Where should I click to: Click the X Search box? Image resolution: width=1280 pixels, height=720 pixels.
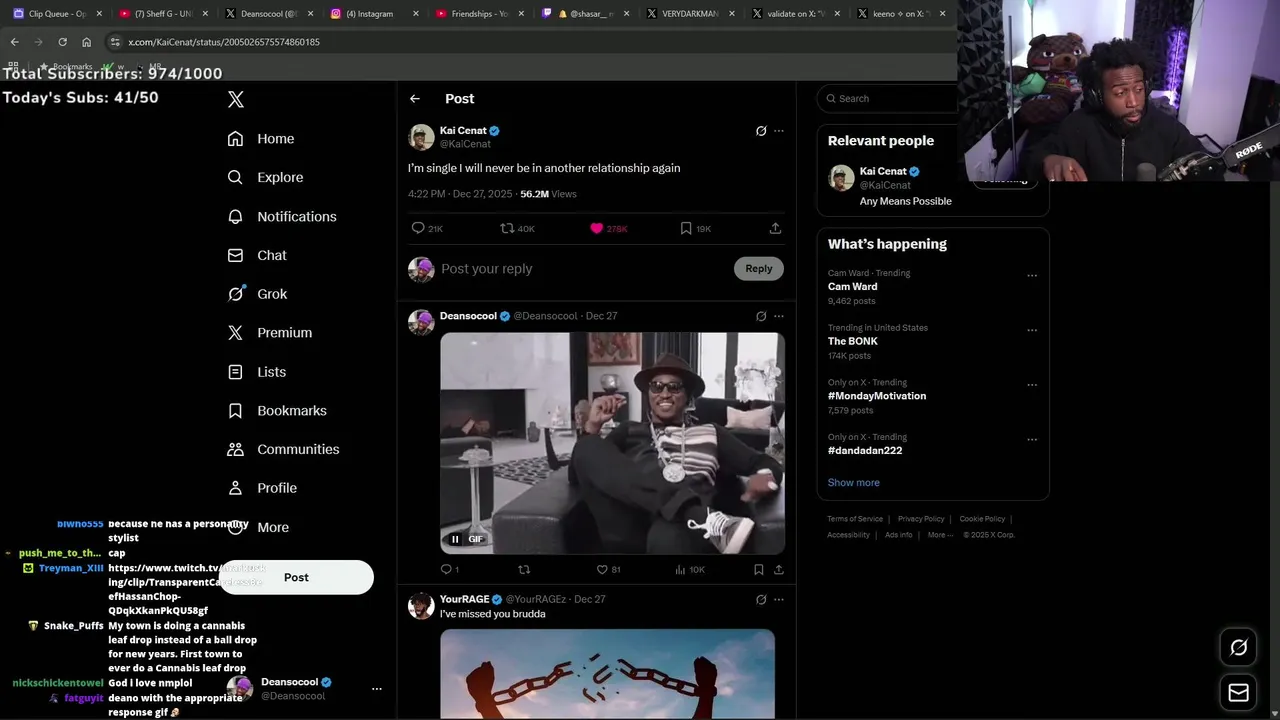click(888, 98)
